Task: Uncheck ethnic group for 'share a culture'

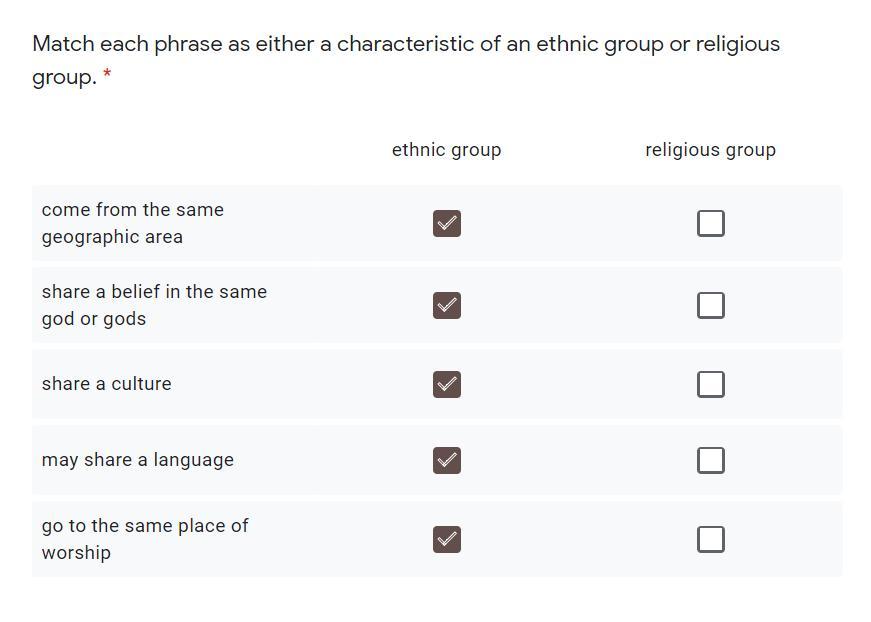Action: point(447,384)
